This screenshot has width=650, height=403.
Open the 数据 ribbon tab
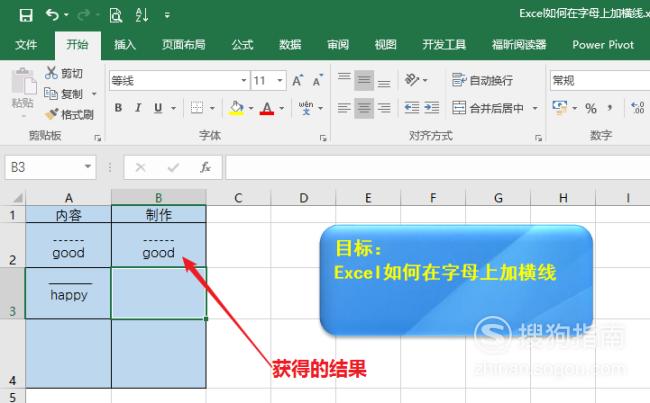tap(290, 45)
